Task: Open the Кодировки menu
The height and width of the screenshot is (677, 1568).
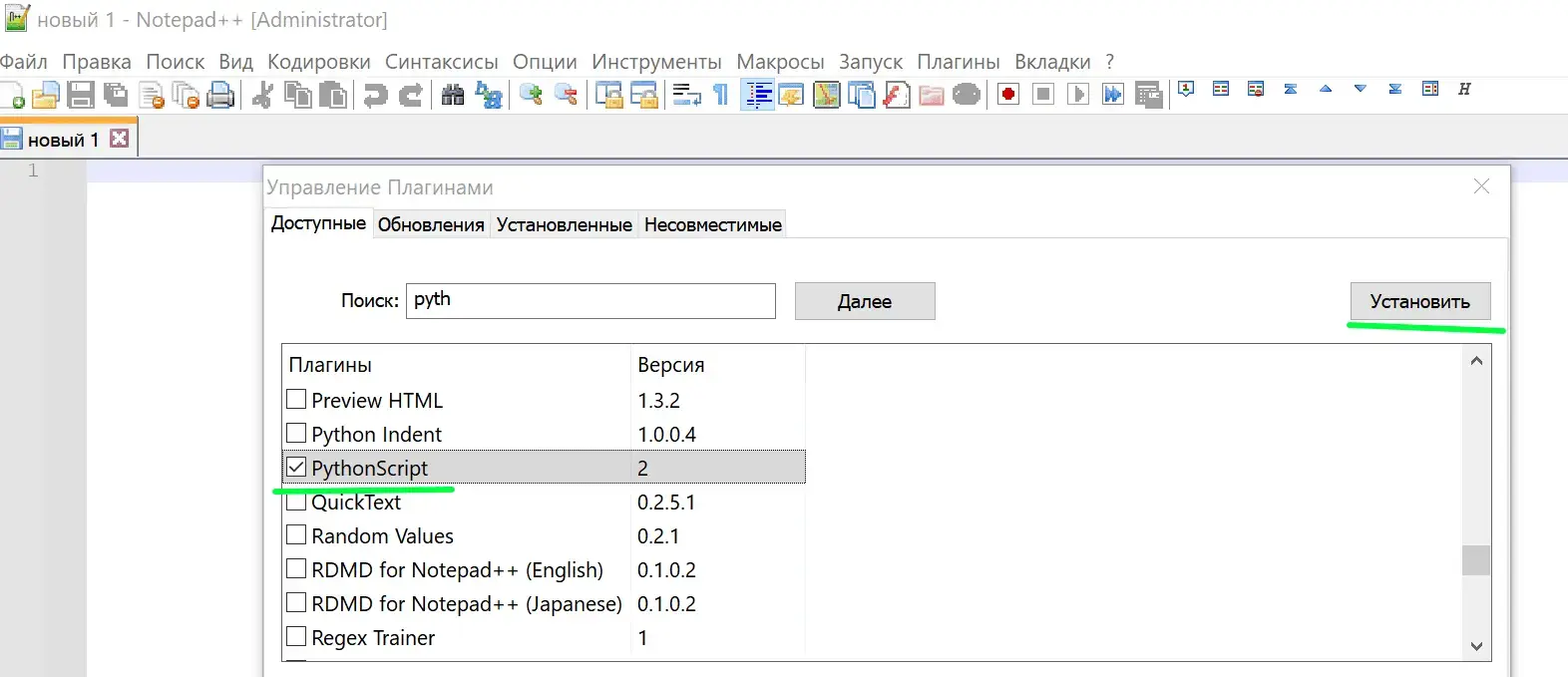Action: click(x=319, y=62)
